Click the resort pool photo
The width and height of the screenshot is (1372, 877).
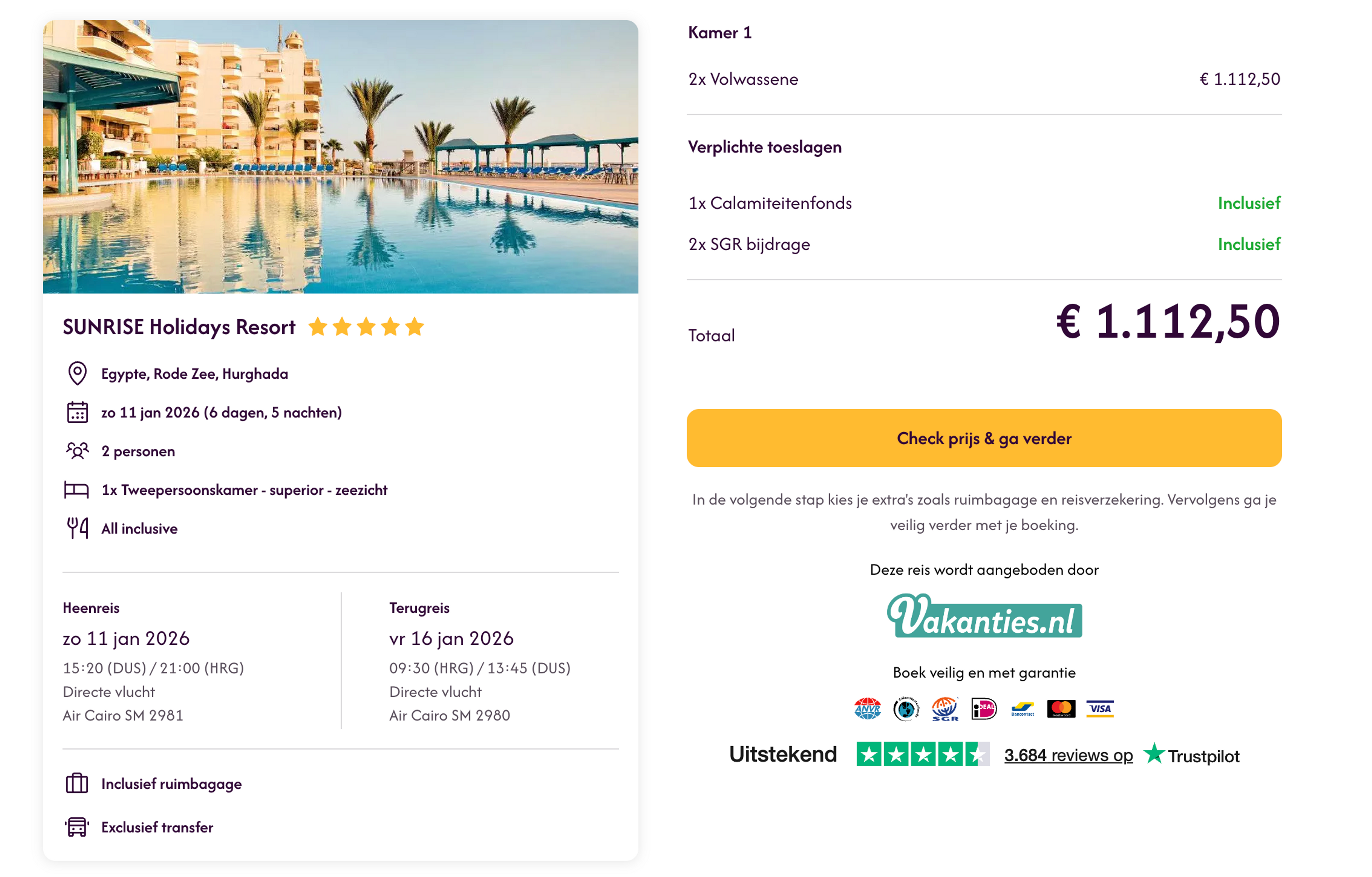341,157
